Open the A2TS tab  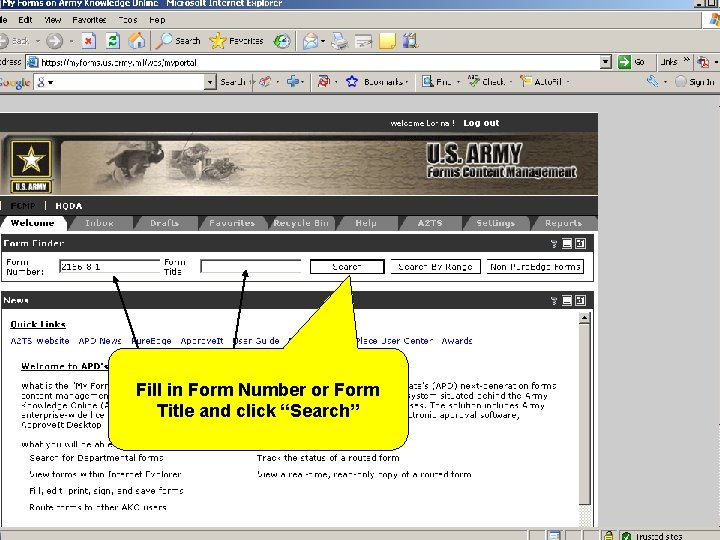tap(430, 223)
